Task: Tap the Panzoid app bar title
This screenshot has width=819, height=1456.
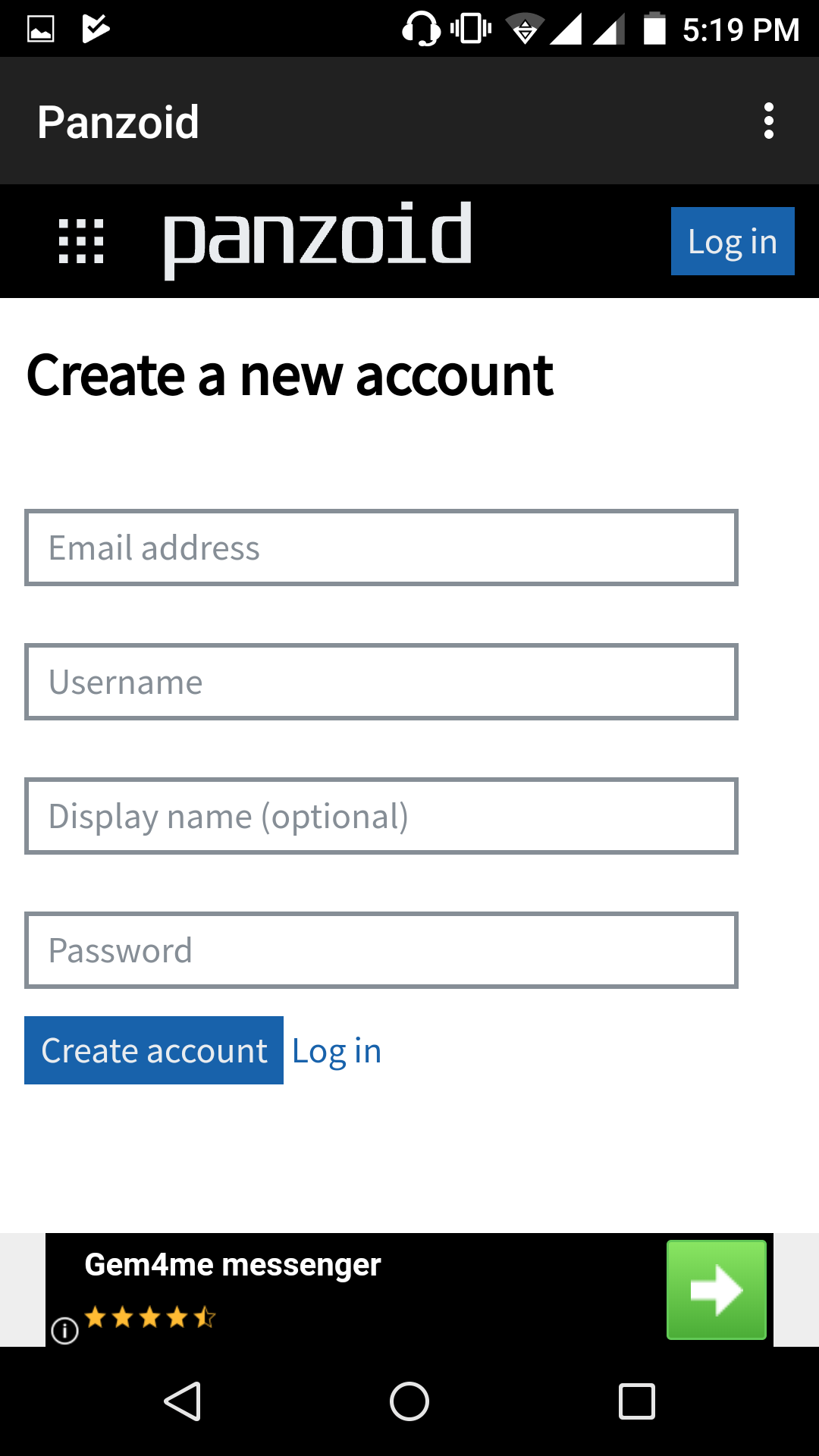Action: tap(118, 121)
